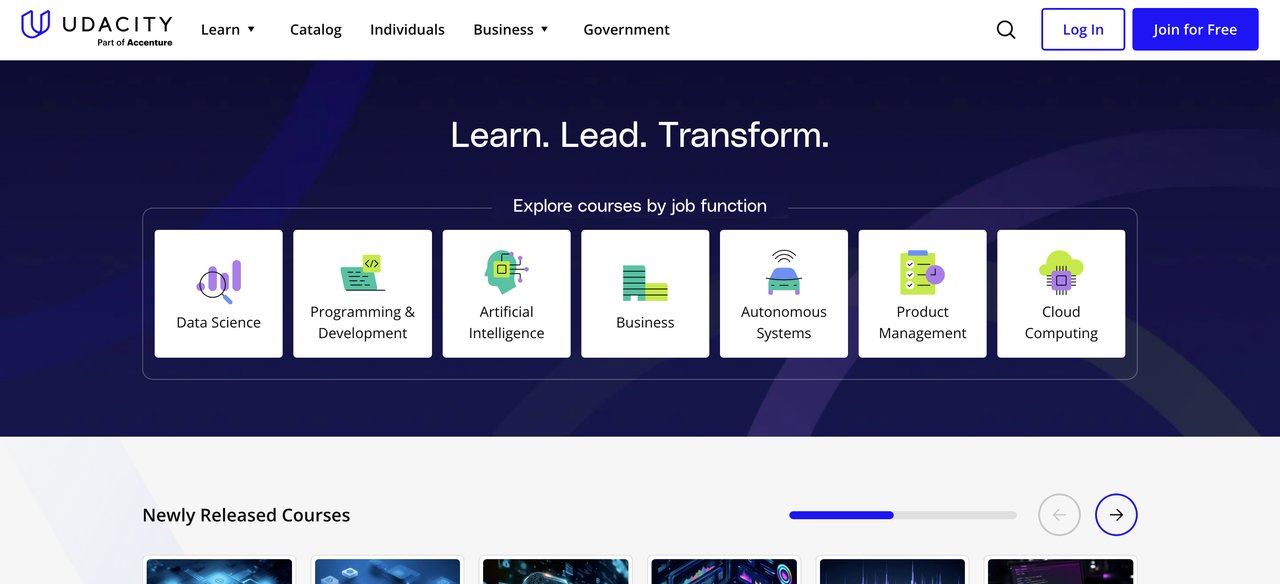The height and width of the screenshot is (584, 1280).
Task: Click the Newly Released Courses heading
Action: 246,515
